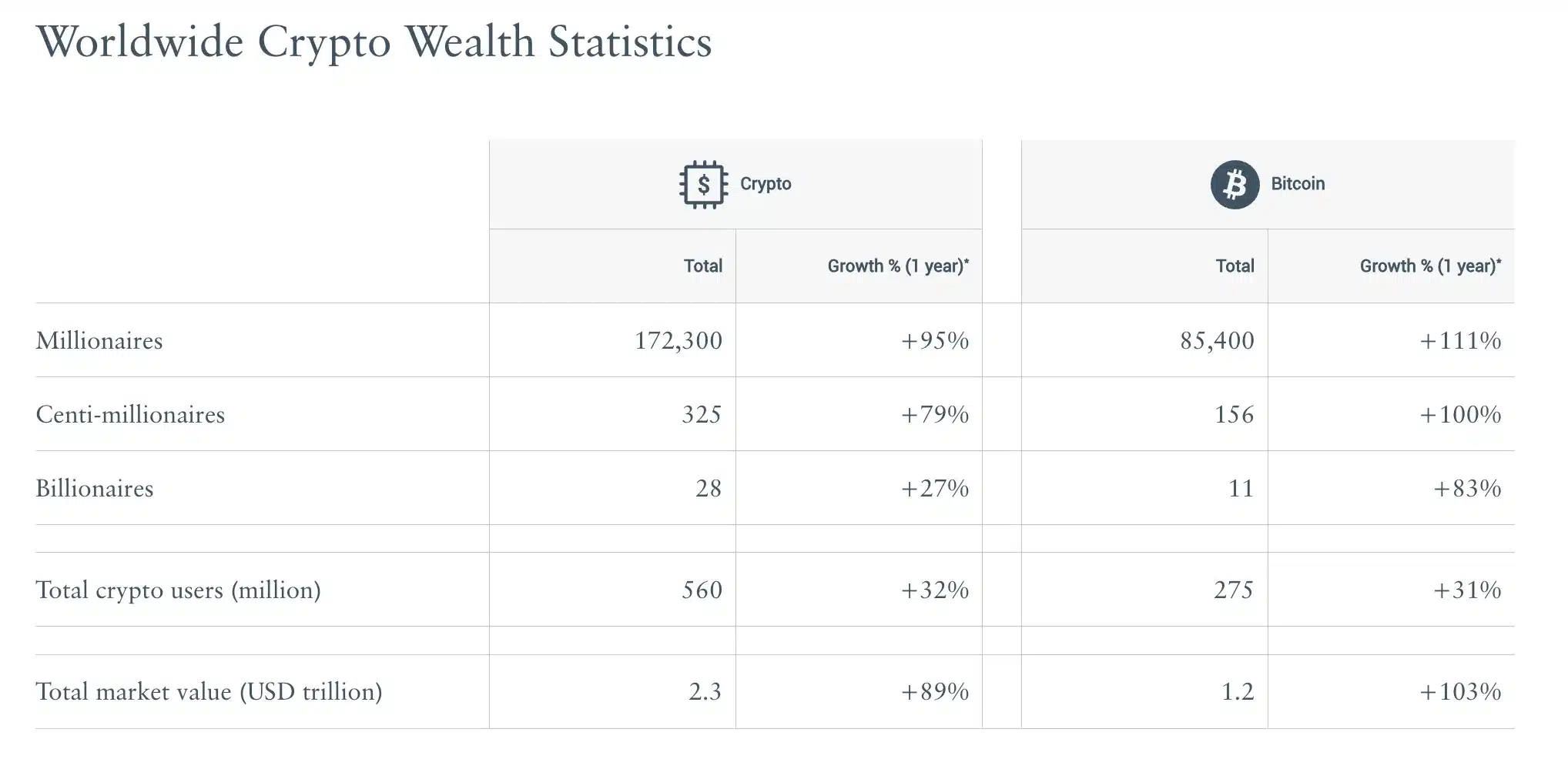Select the Millionaires row label

[x=99, y=341]
